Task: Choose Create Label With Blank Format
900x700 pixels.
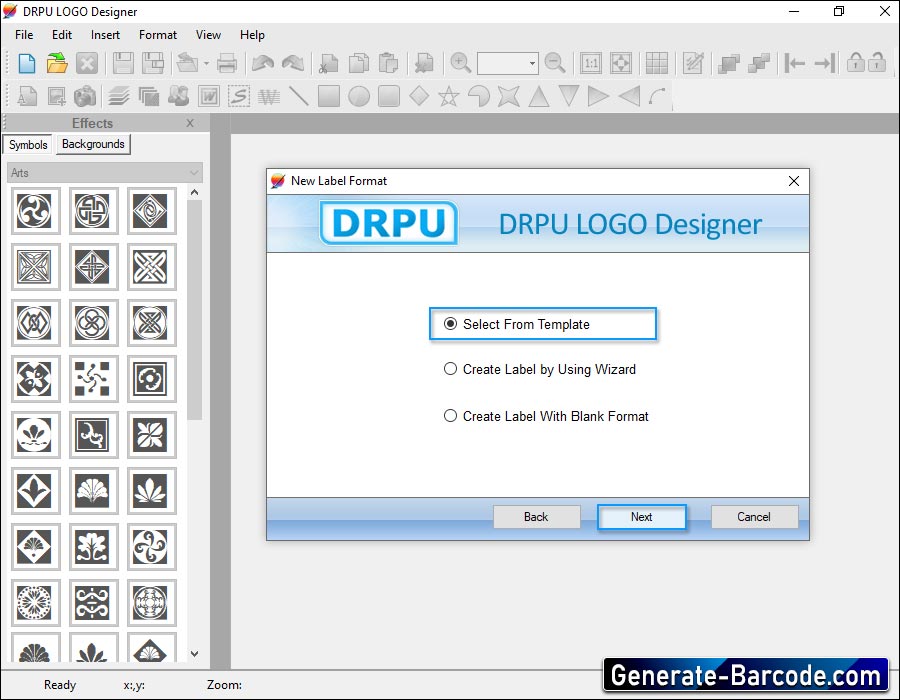Action: pos(546,416)
